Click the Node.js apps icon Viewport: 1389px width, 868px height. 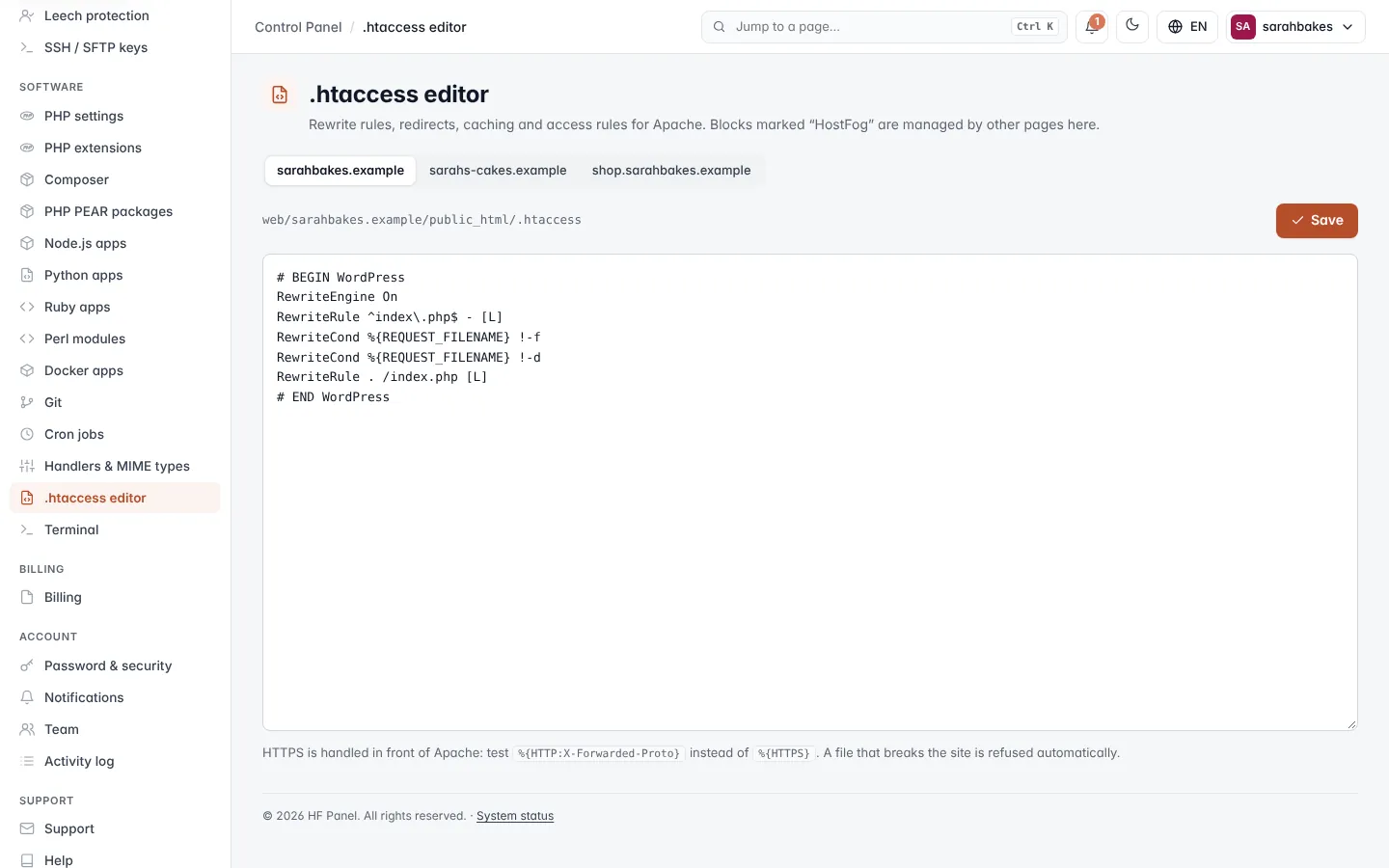point(27,243)
